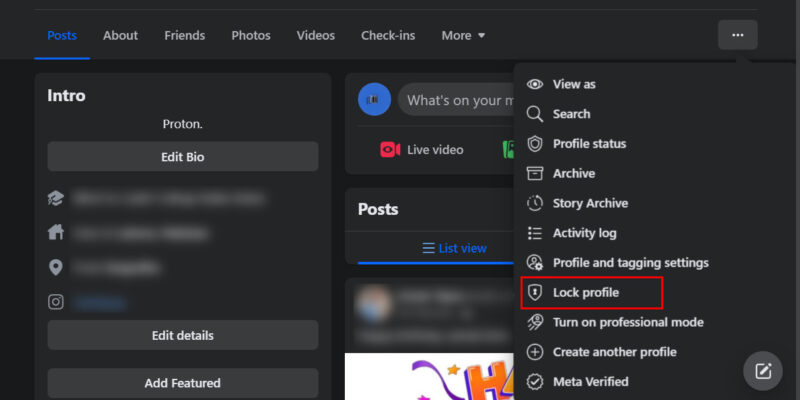Click the What's on your mind input
The image size is (800, 400).
tap(456, 100)
